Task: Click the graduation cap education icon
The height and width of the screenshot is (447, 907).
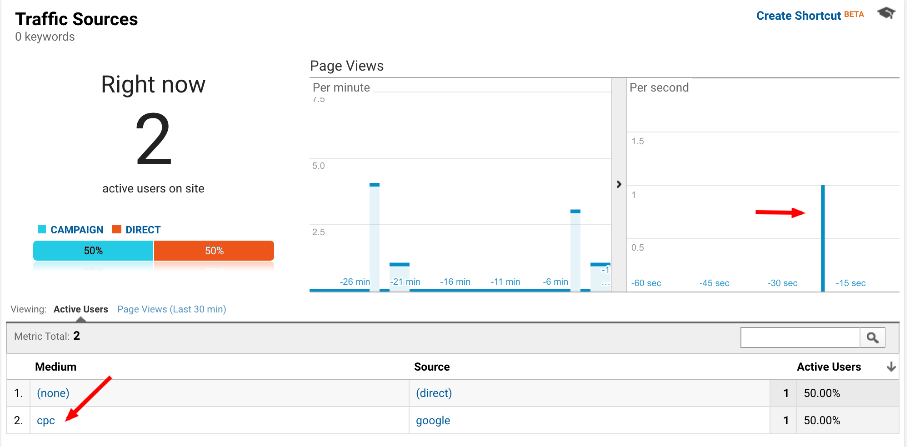Action: pyautogui.click(x=886, y=14)
